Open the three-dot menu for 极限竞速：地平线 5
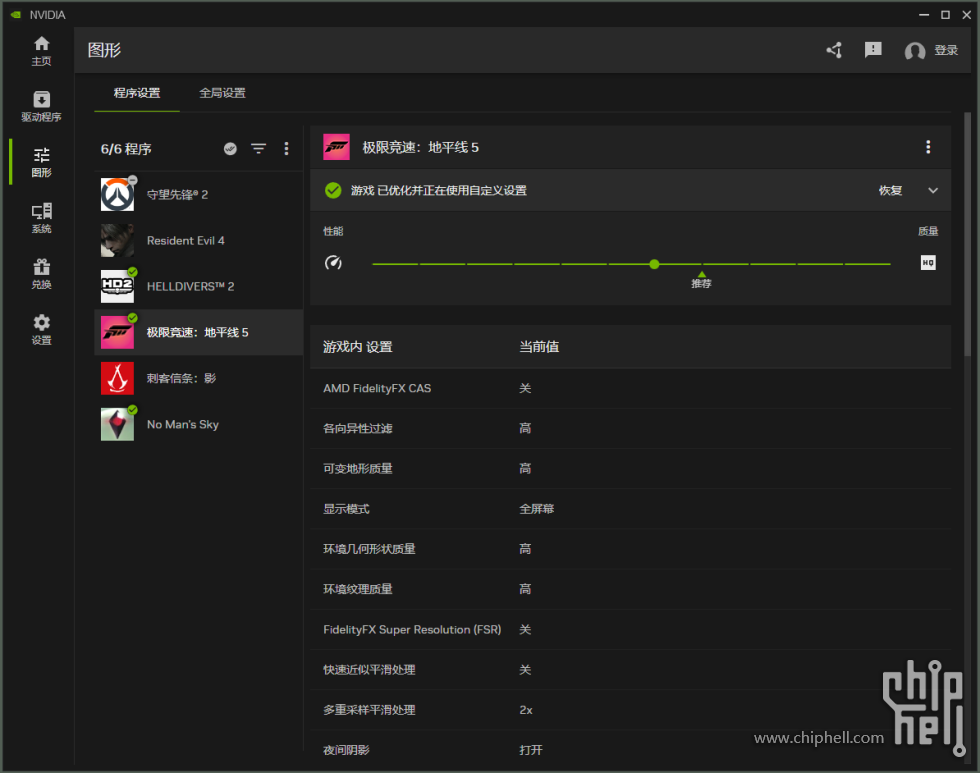This screenshot has height=773, width=980. point(928,147)
